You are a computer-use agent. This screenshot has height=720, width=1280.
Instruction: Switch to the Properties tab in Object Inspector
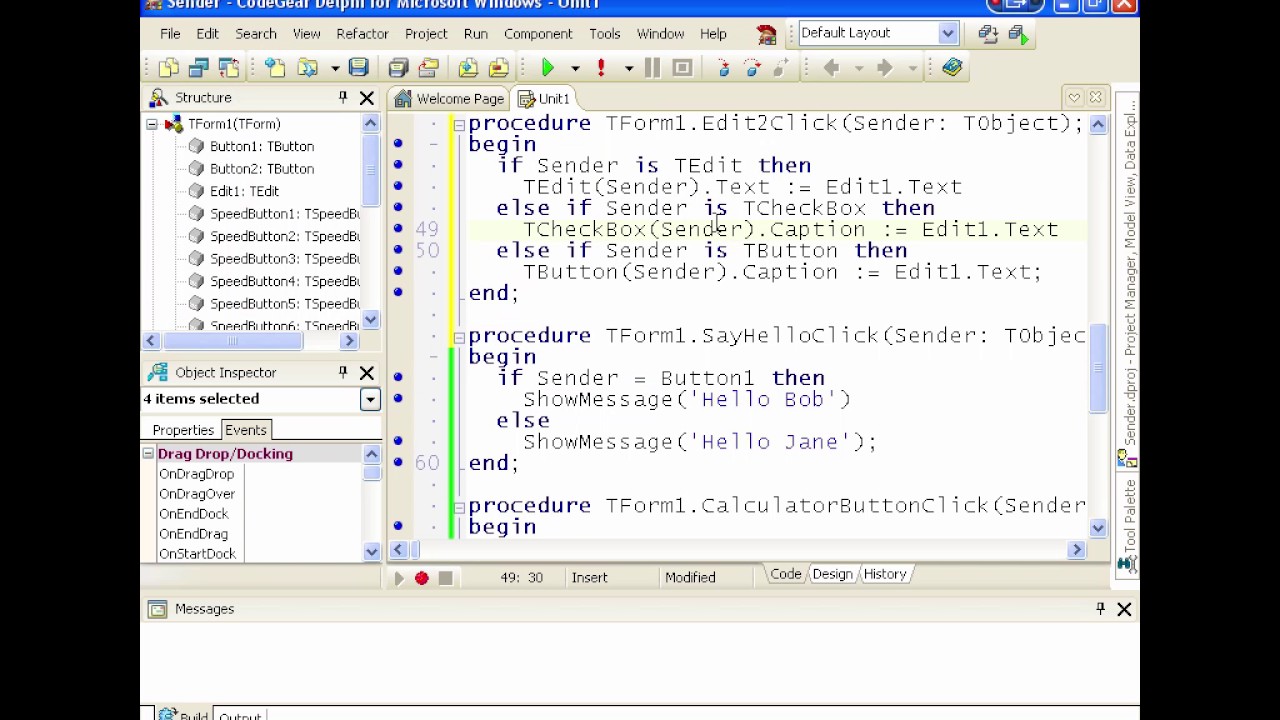(183, 430)
